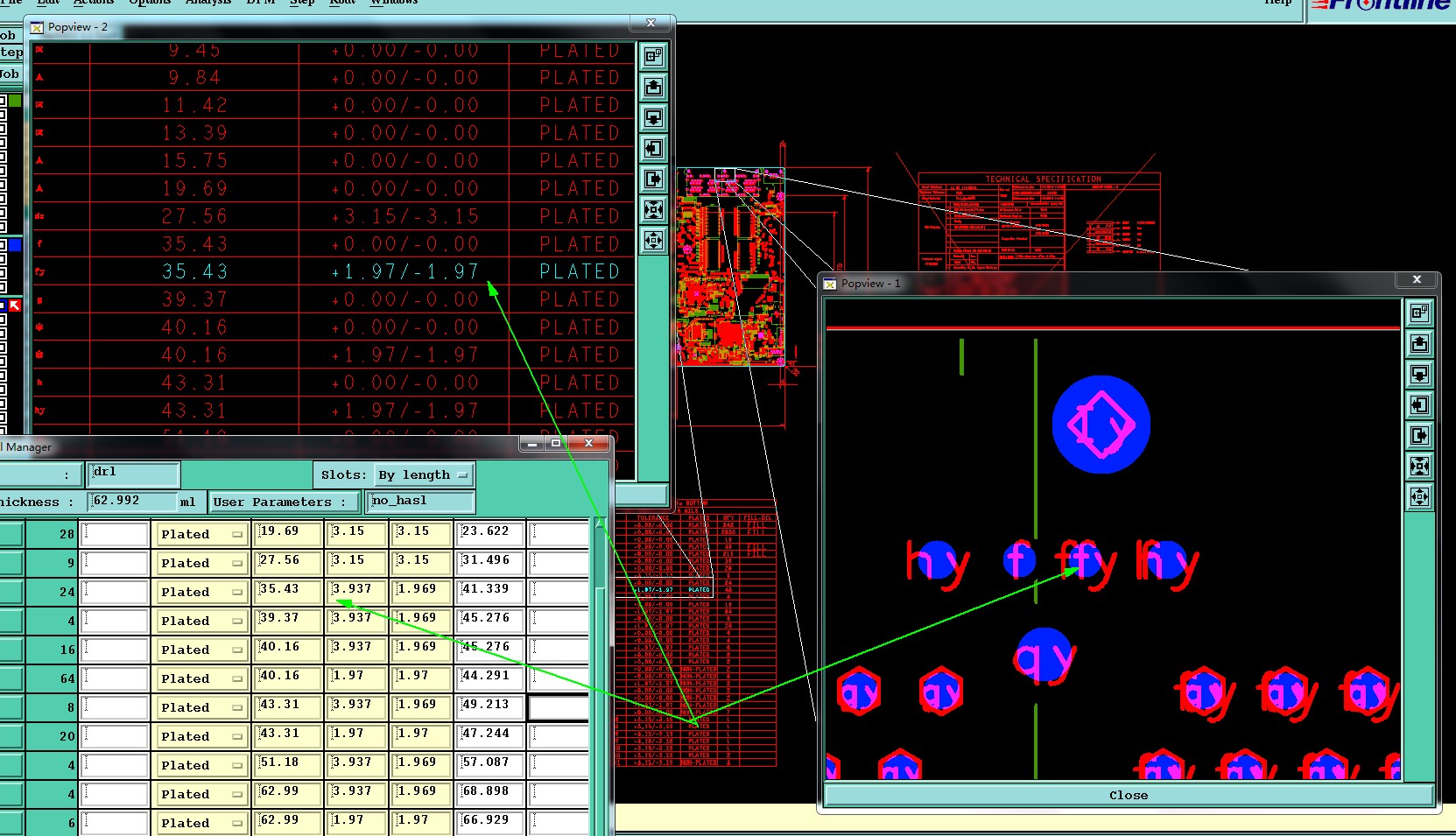Click the inward-arrows zoom icon in Popview - 2
Viewport: 1456px width, 836px height.
653,210
